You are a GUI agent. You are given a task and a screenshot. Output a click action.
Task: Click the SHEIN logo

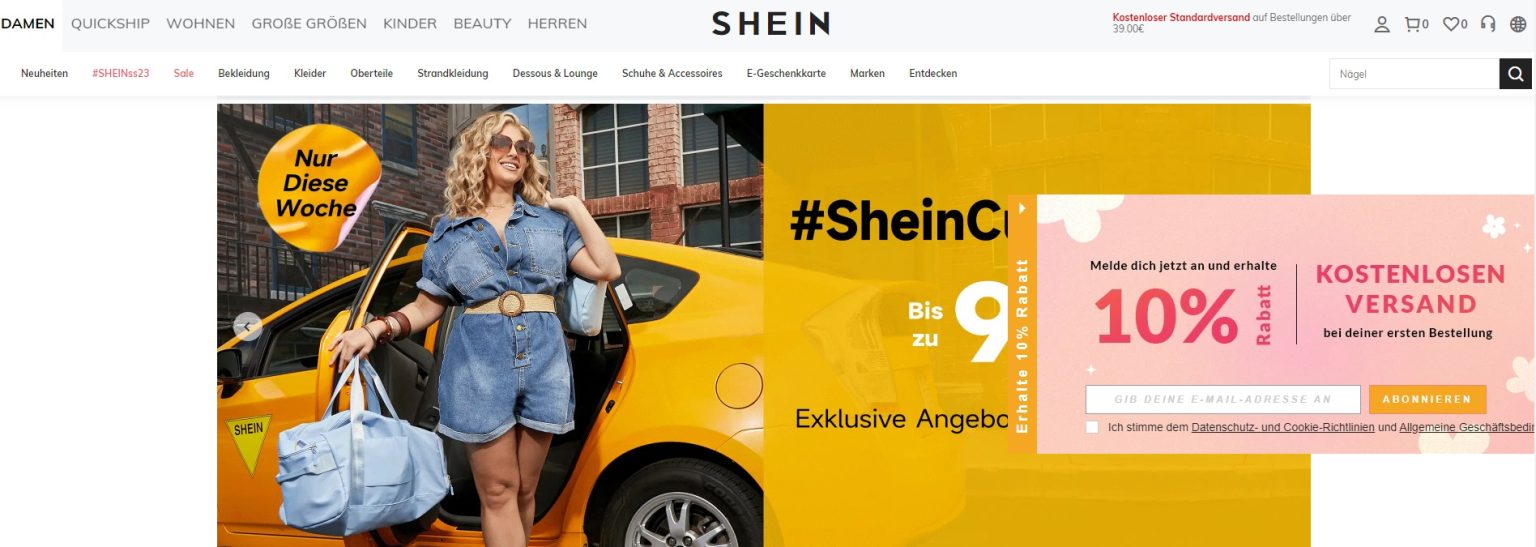(770, 24)
